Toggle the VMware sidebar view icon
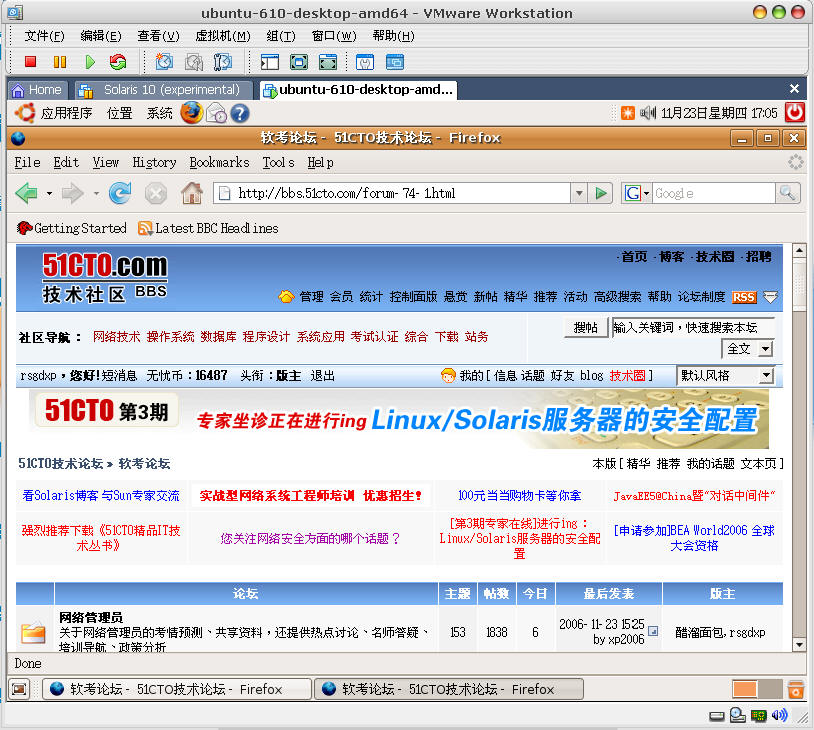The height and width of the screenshot is (730, 814). pos(269,62)
